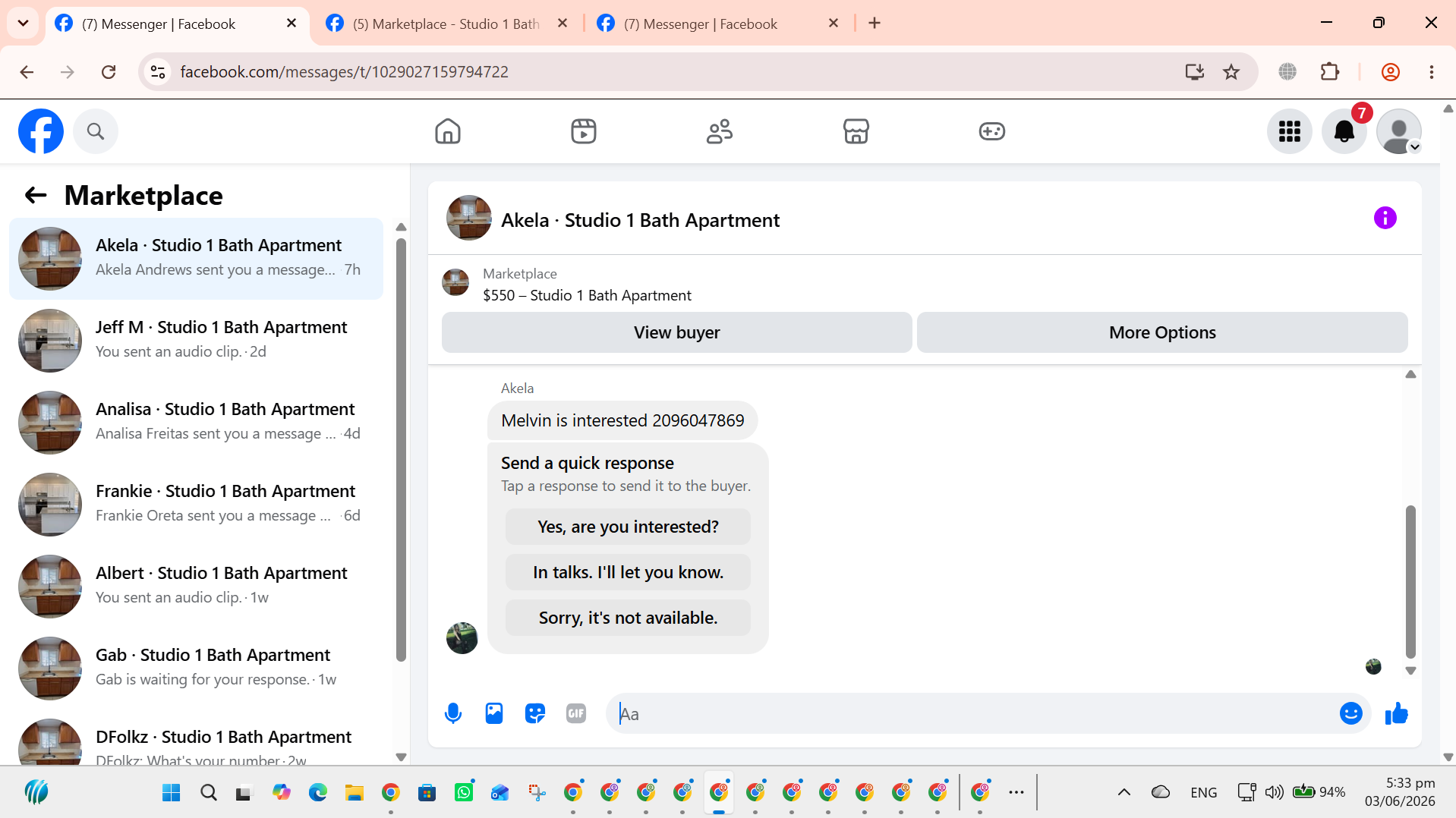Screen dimensions: 1456x818
Task: Close the Marketplace browser tab
Action: coord(563,24)
